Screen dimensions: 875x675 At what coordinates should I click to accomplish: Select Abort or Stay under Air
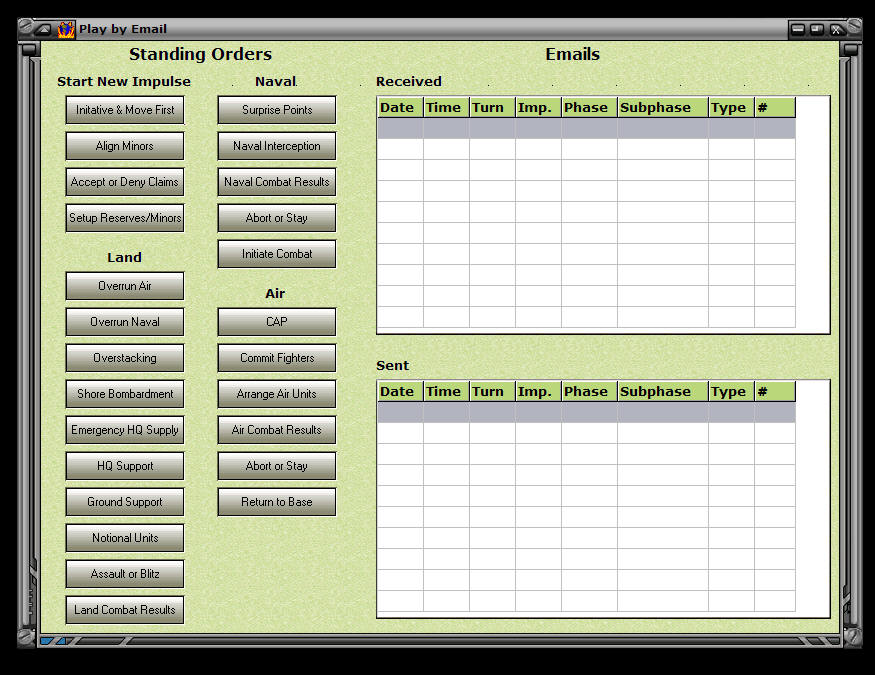(x=277, y=466)
